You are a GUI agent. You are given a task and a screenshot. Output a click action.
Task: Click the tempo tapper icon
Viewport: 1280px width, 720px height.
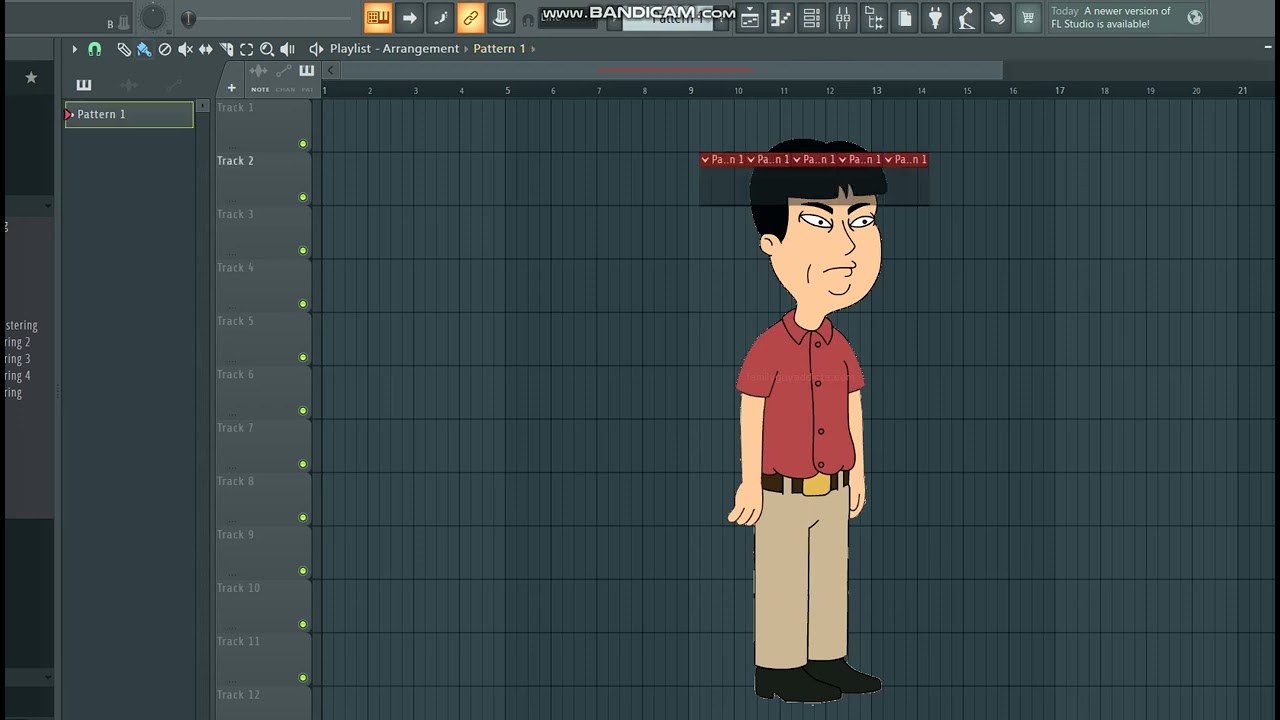(966, 17)
